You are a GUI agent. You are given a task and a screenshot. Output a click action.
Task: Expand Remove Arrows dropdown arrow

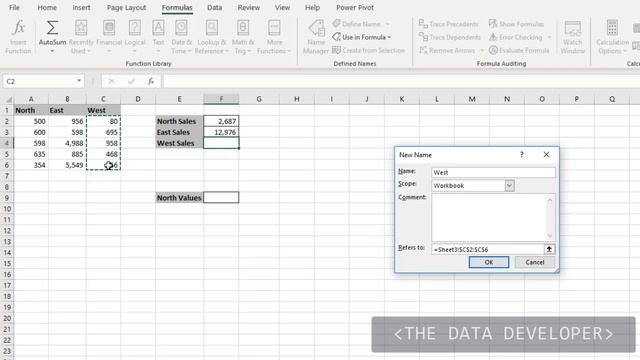click(x=482, y=50)
